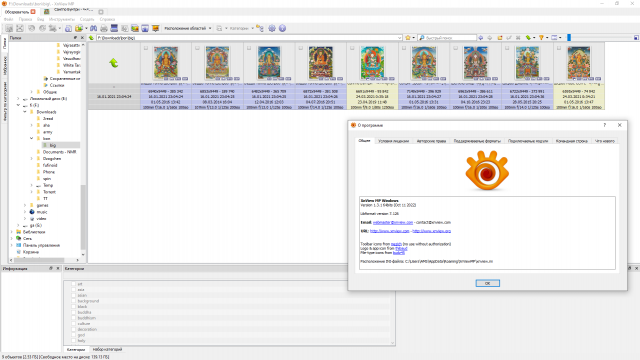The width and height of the screenshot is (640, 360).
Task: Switch to Набор категорий tab at bottom
Action: (107, 349)
